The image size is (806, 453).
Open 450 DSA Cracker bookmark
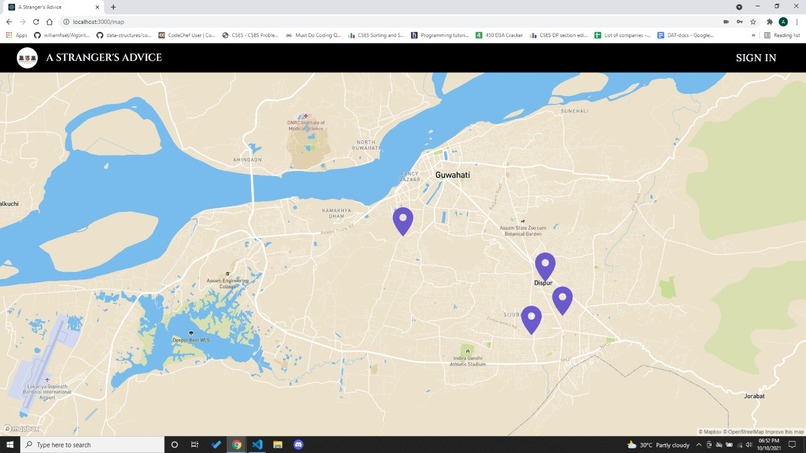(x=499, y=35)
